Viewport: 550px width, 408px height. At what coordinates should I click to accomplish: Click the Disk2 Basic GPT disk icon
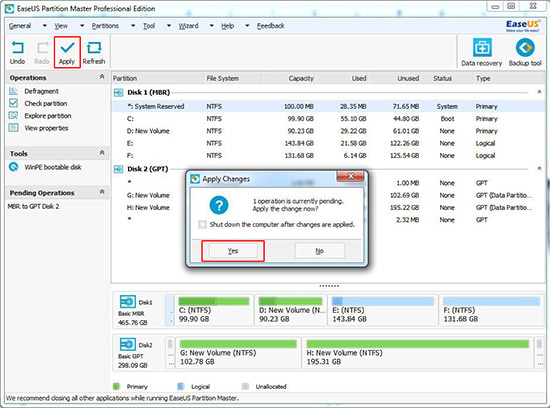[x=127, y=345]
